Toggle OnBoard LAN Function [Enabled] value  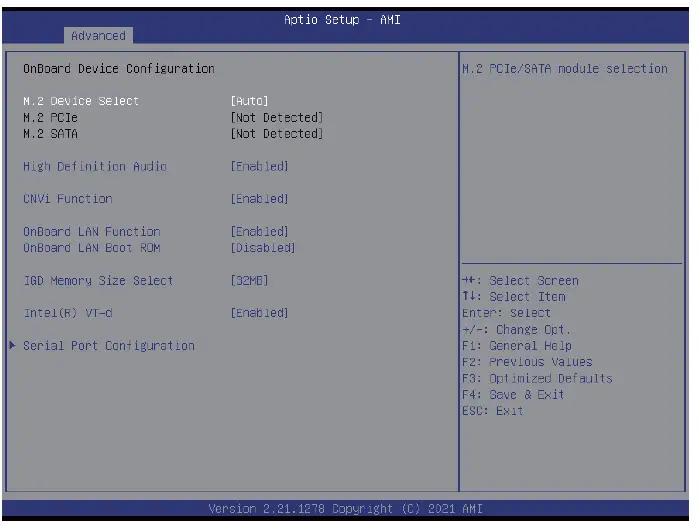click(259, 232)
